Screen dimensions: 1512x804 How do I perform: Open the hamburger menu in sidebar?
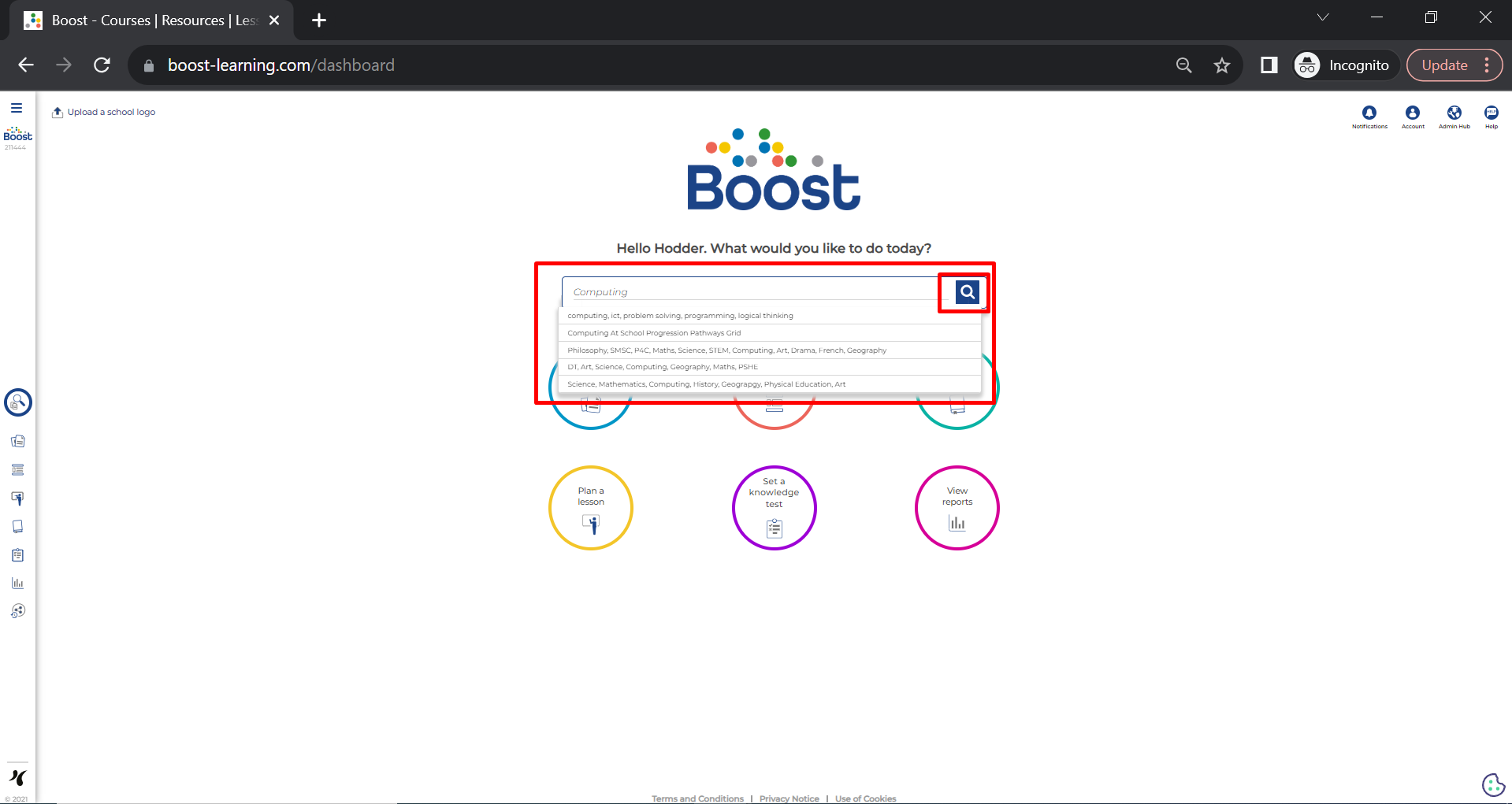(17, 108)
